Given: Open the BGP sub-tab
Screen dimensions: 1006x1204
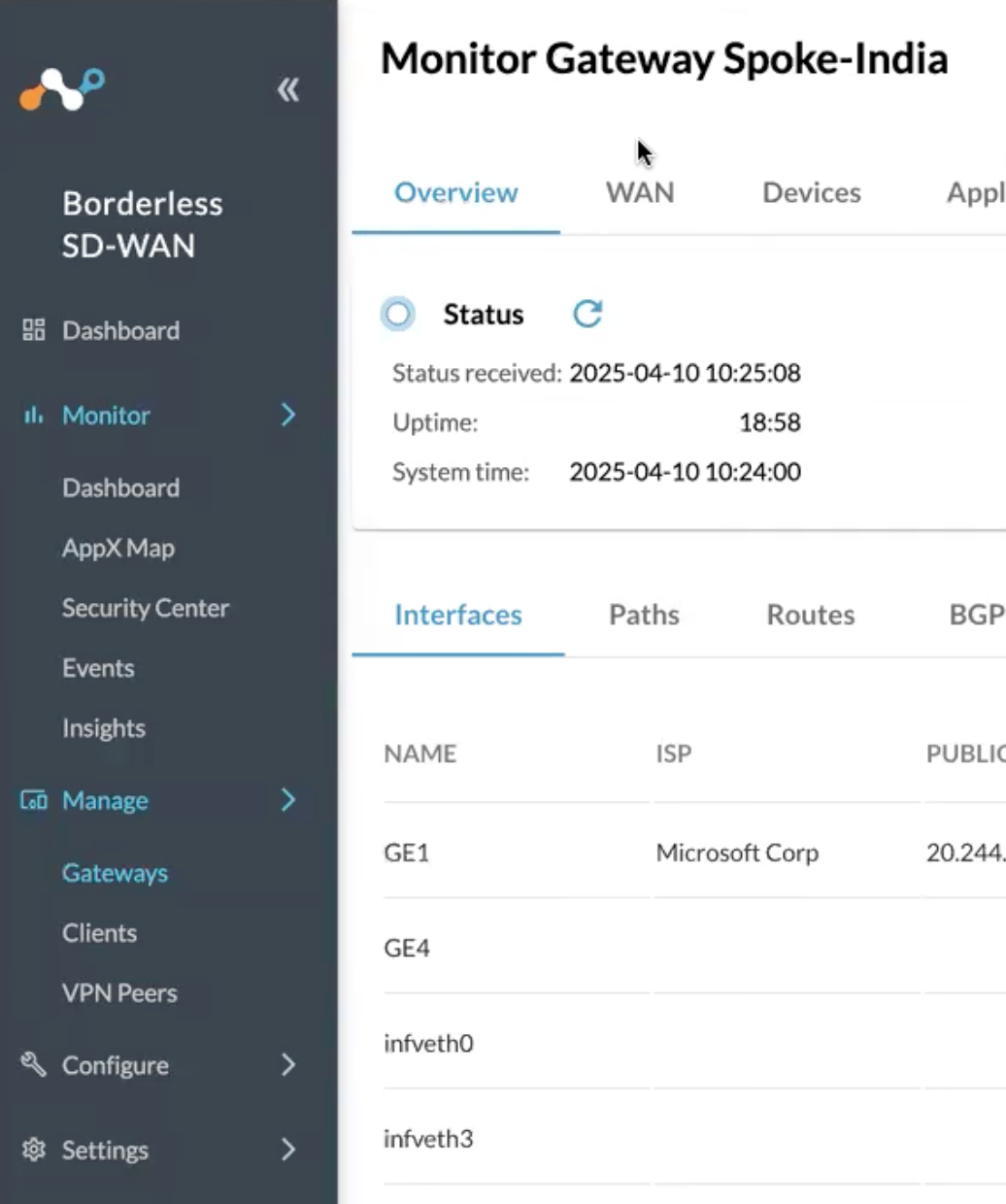Looking at the screenshot, I should tap(976, 615).
